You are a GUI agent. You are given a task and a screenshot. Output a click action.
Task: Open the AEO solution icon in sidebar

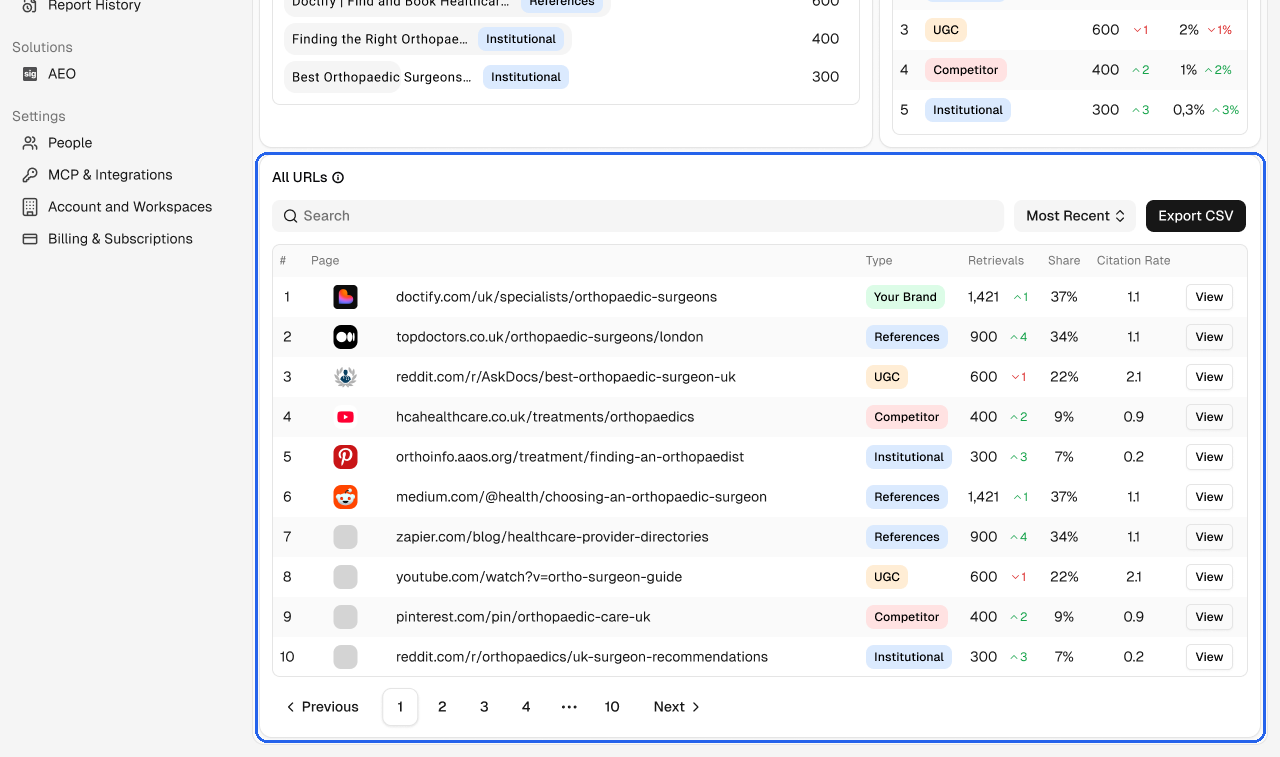[x=30, y=74]
